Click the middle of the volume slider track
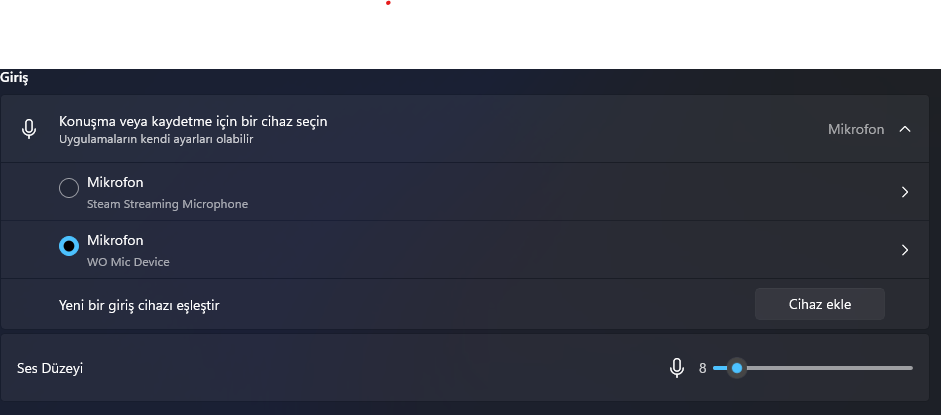Image resolution: width=941 pixels, height=415 pixels. click(x=813, y=368)
